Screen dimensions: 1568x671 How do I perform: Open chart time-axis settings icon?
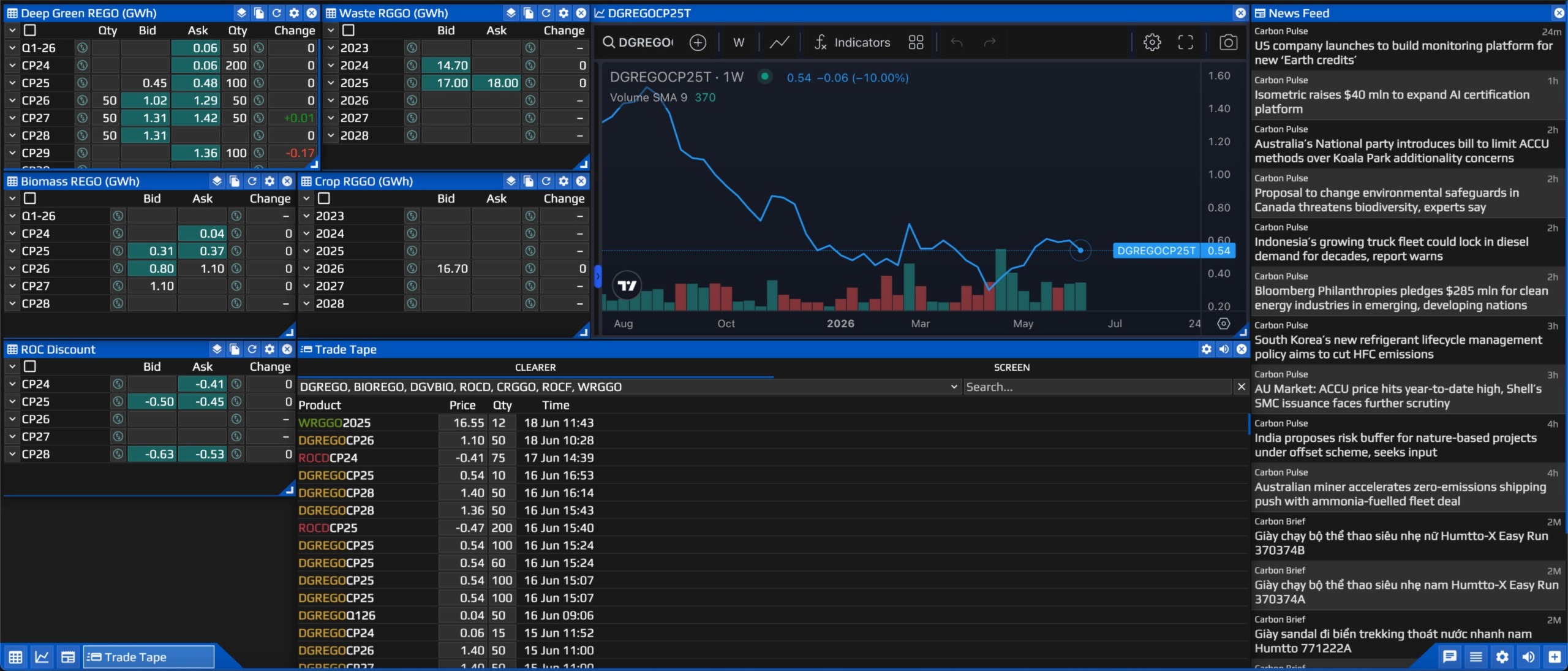(1224, 324)
